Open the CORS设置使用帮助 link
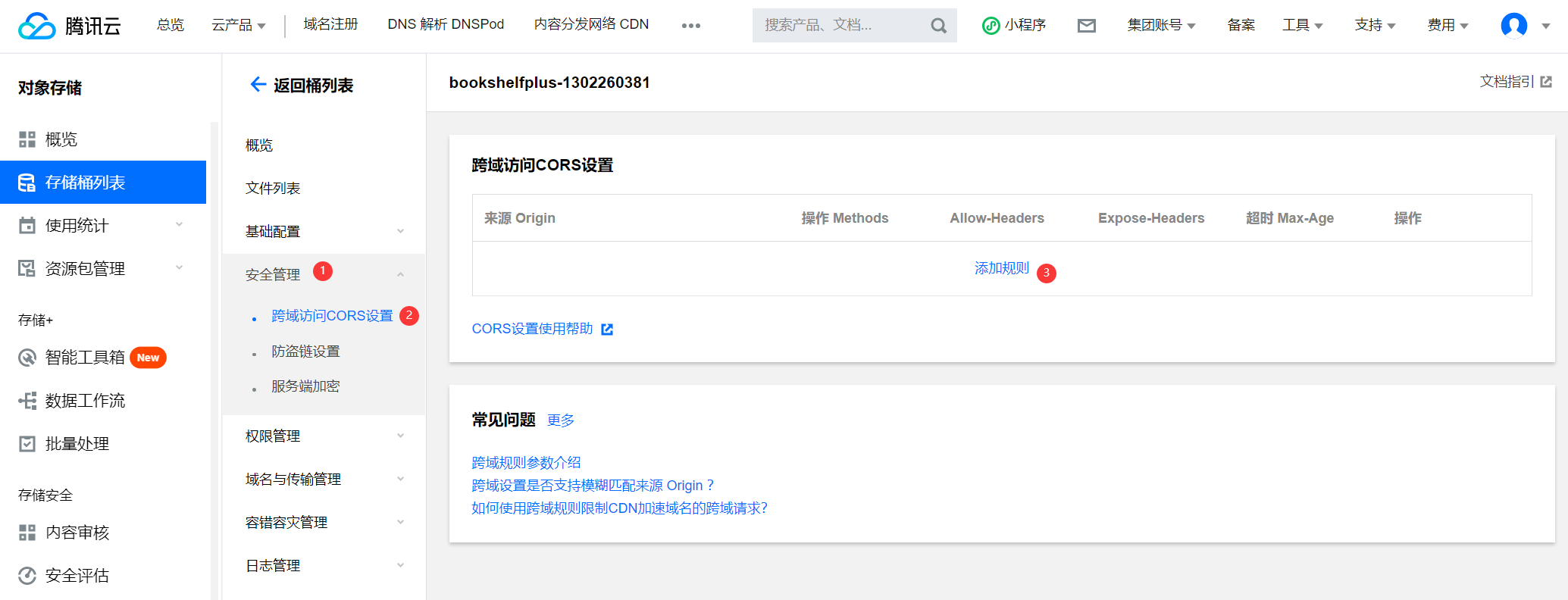 click(533, 329)
